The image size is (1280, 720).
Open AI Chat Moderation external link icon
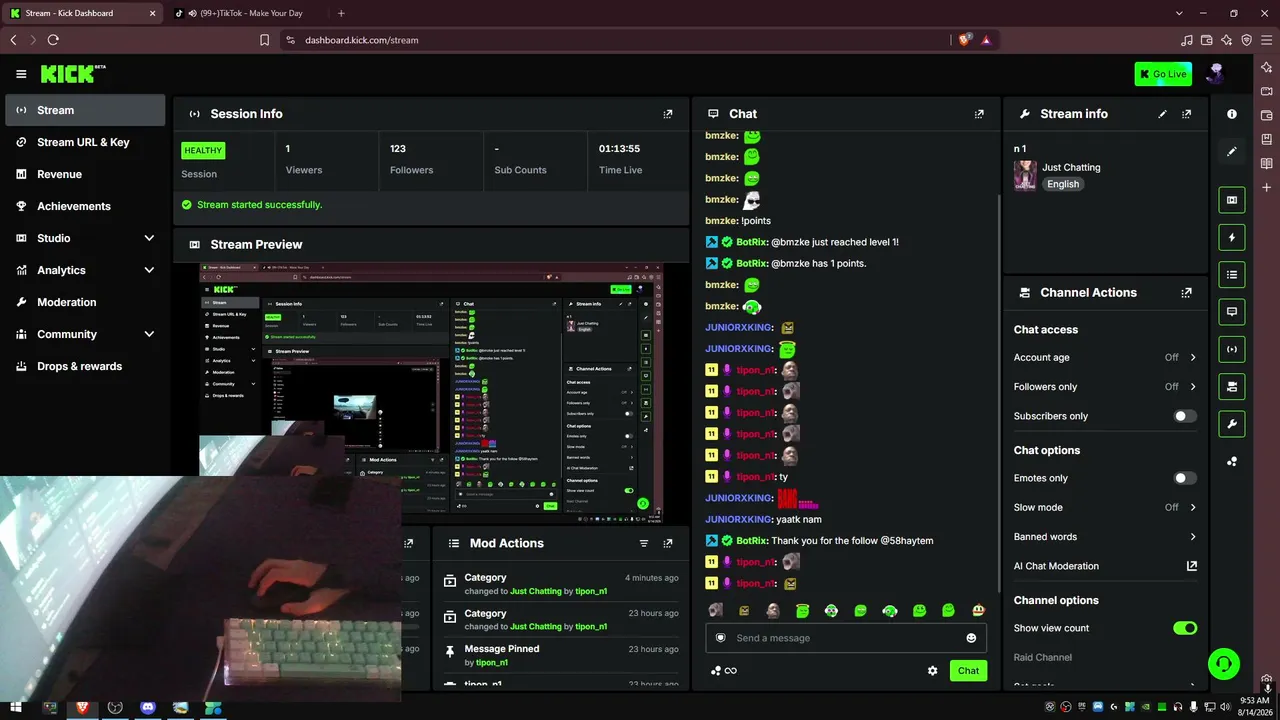[1192, 566]
